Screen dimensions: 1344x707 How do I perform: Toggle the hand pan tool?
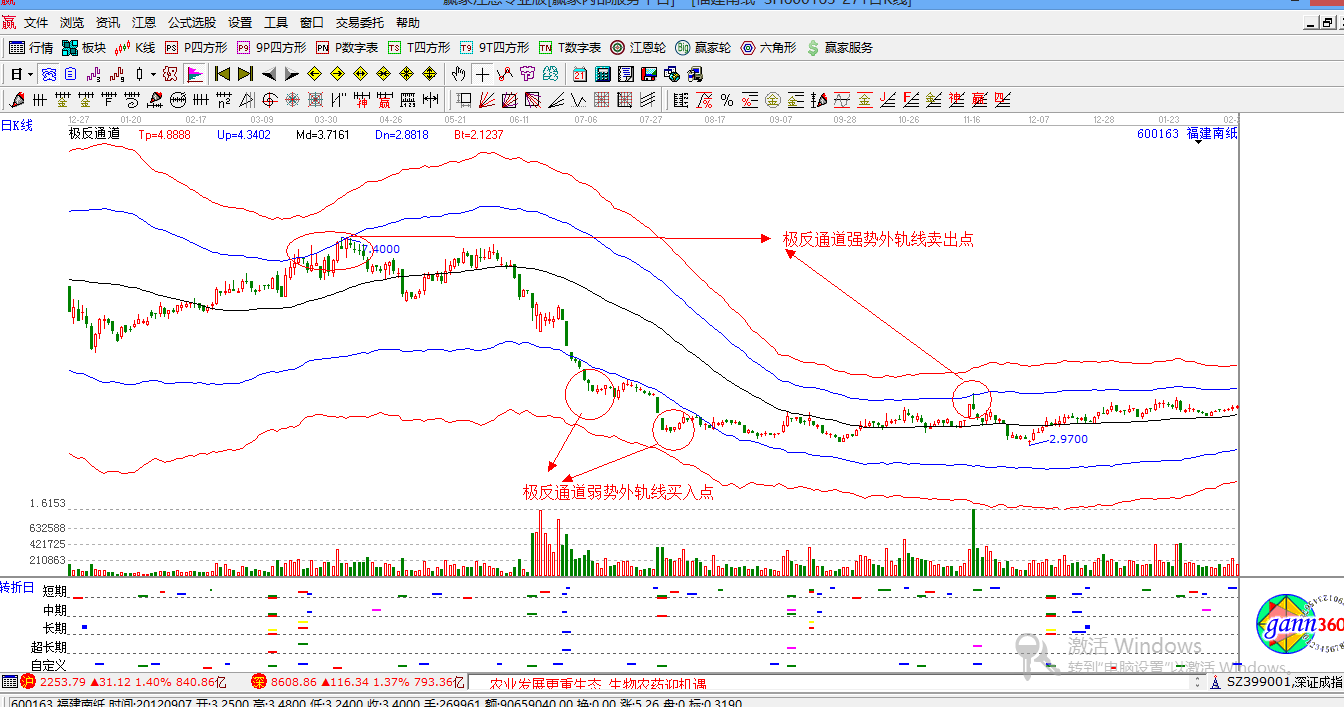coord(458,73)
